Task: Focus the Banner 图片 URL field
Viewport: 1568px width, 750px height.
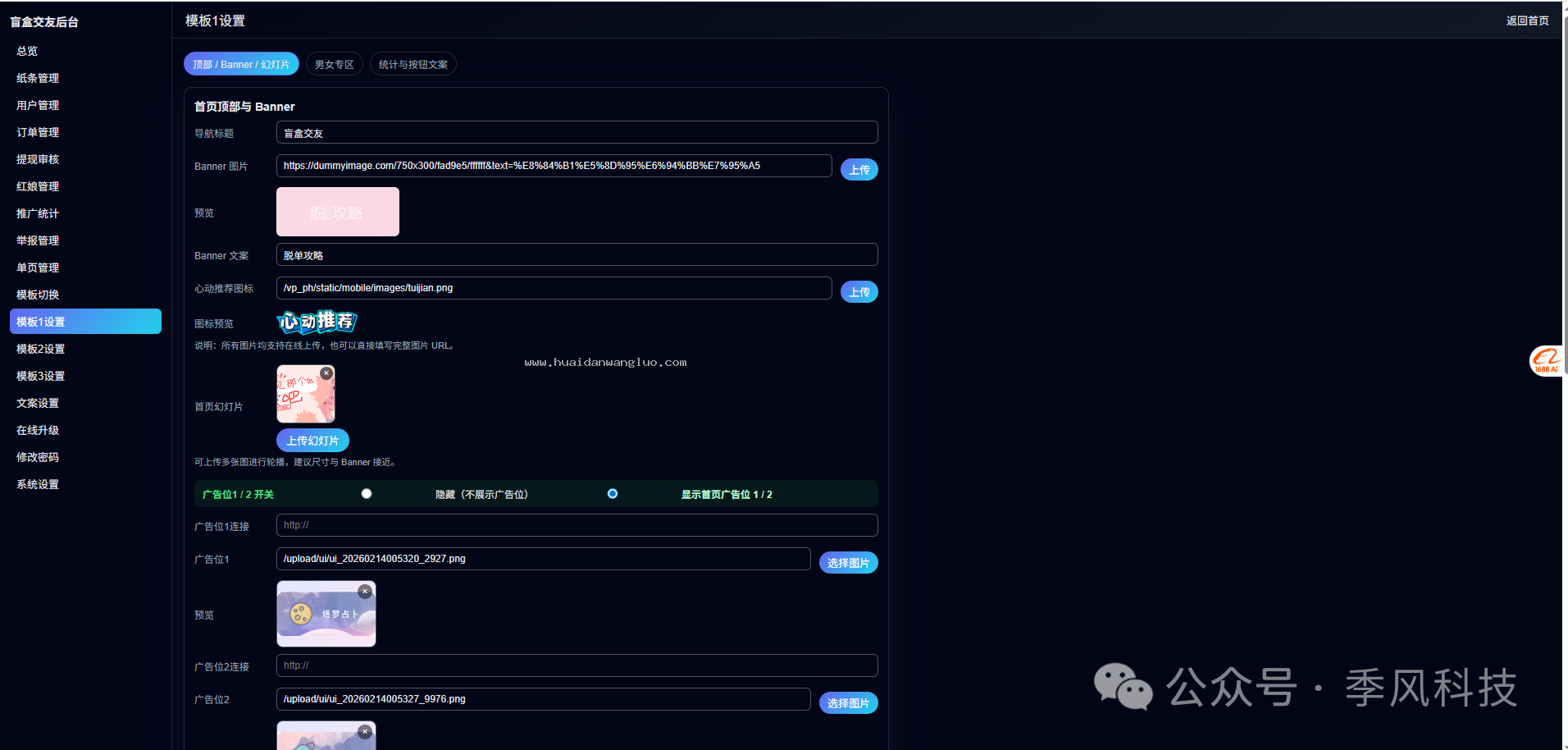Action: pyautogui.click(x=554, y=166)
